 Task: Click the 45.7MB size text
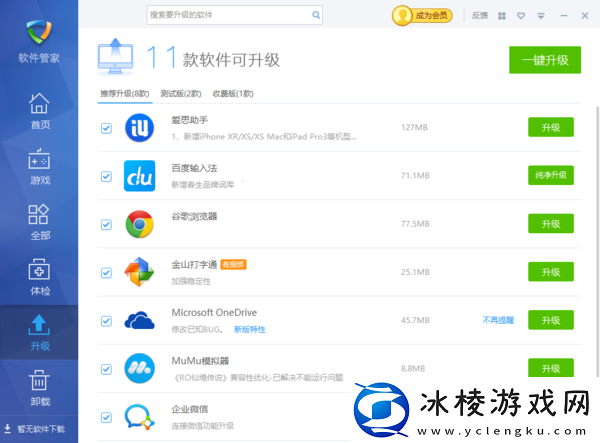(415, 320)
